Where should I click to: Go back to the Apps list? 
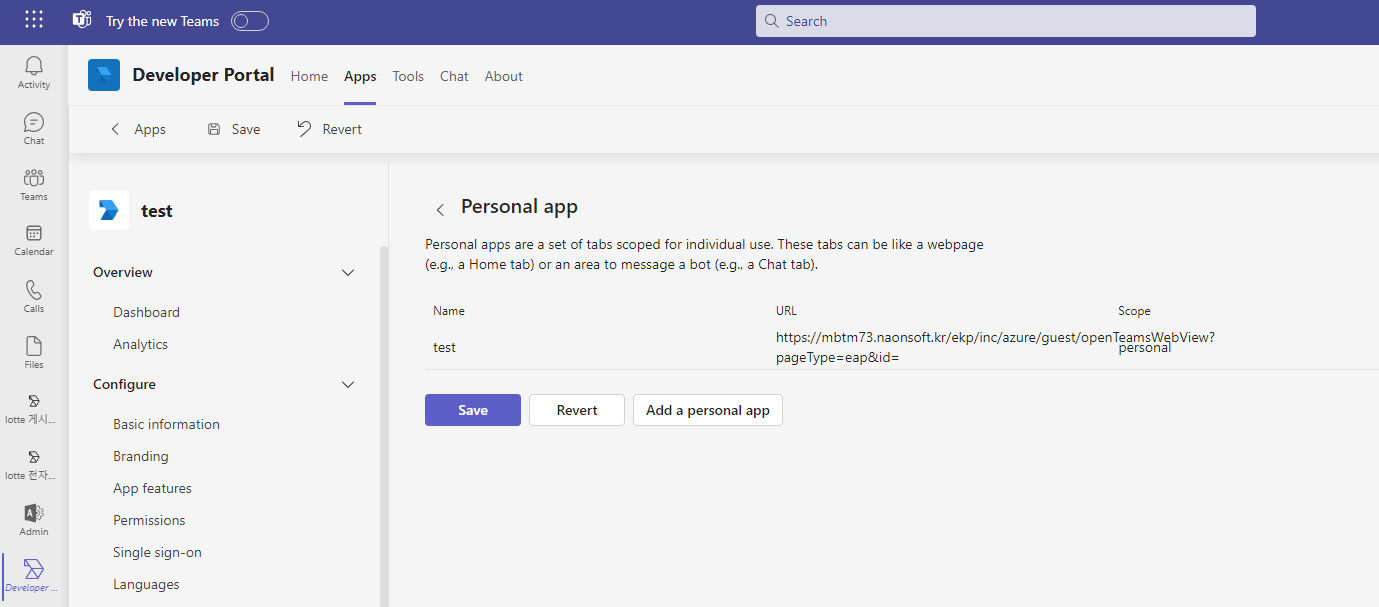[137, 129]
